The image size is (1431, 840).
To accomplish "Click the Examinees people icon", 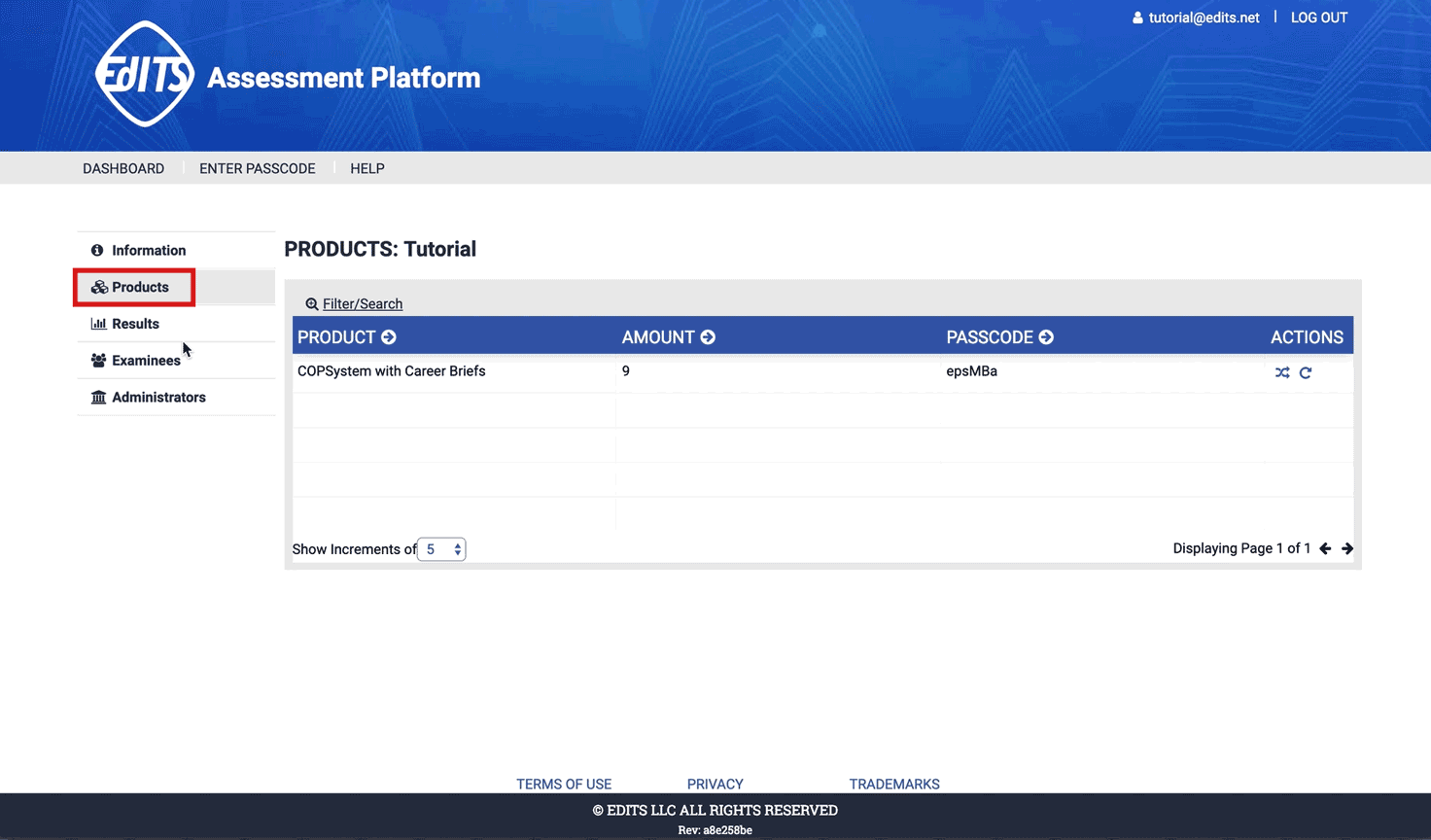I will point(98,361).
